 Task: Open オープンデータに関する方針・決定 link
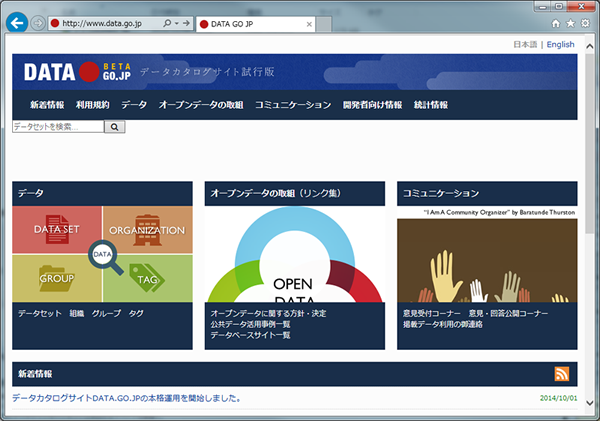point(268,313)
